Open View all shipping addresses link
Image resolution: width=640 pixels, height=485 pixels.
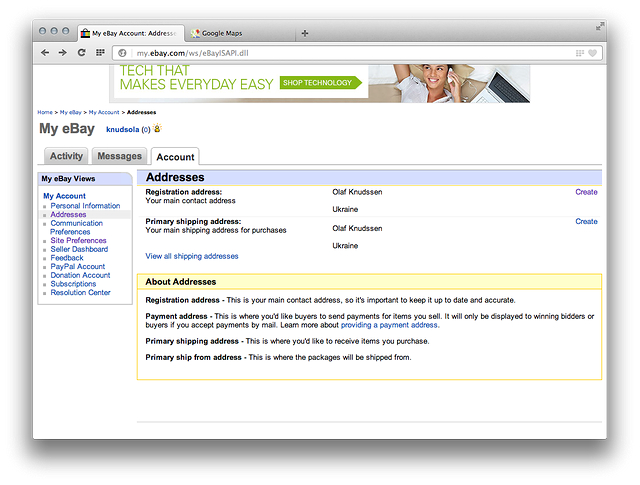(x=192, y=256)
